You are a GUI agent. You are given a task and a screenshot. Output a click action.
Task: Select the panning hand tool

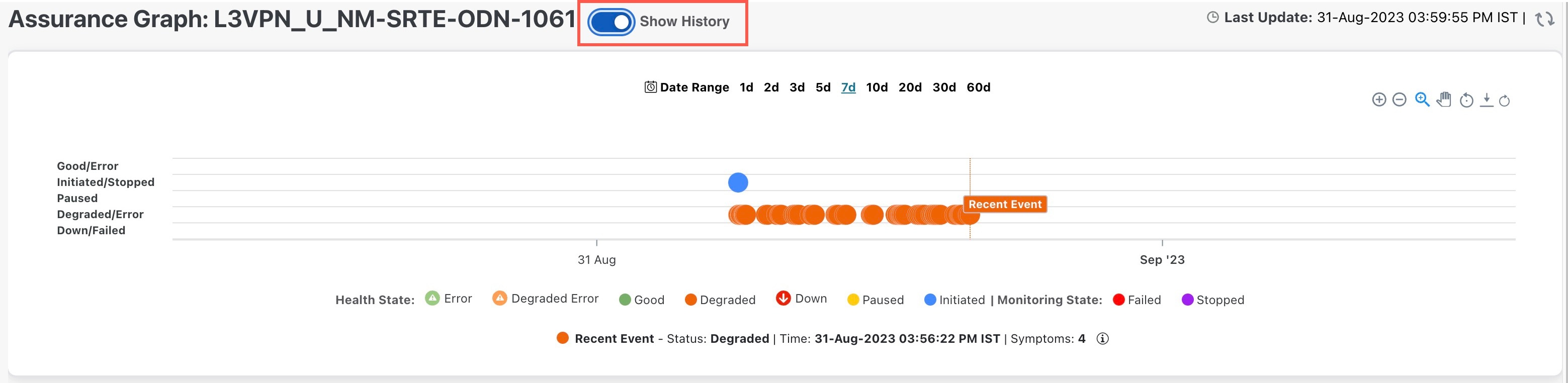click(x=1444, y=100)
